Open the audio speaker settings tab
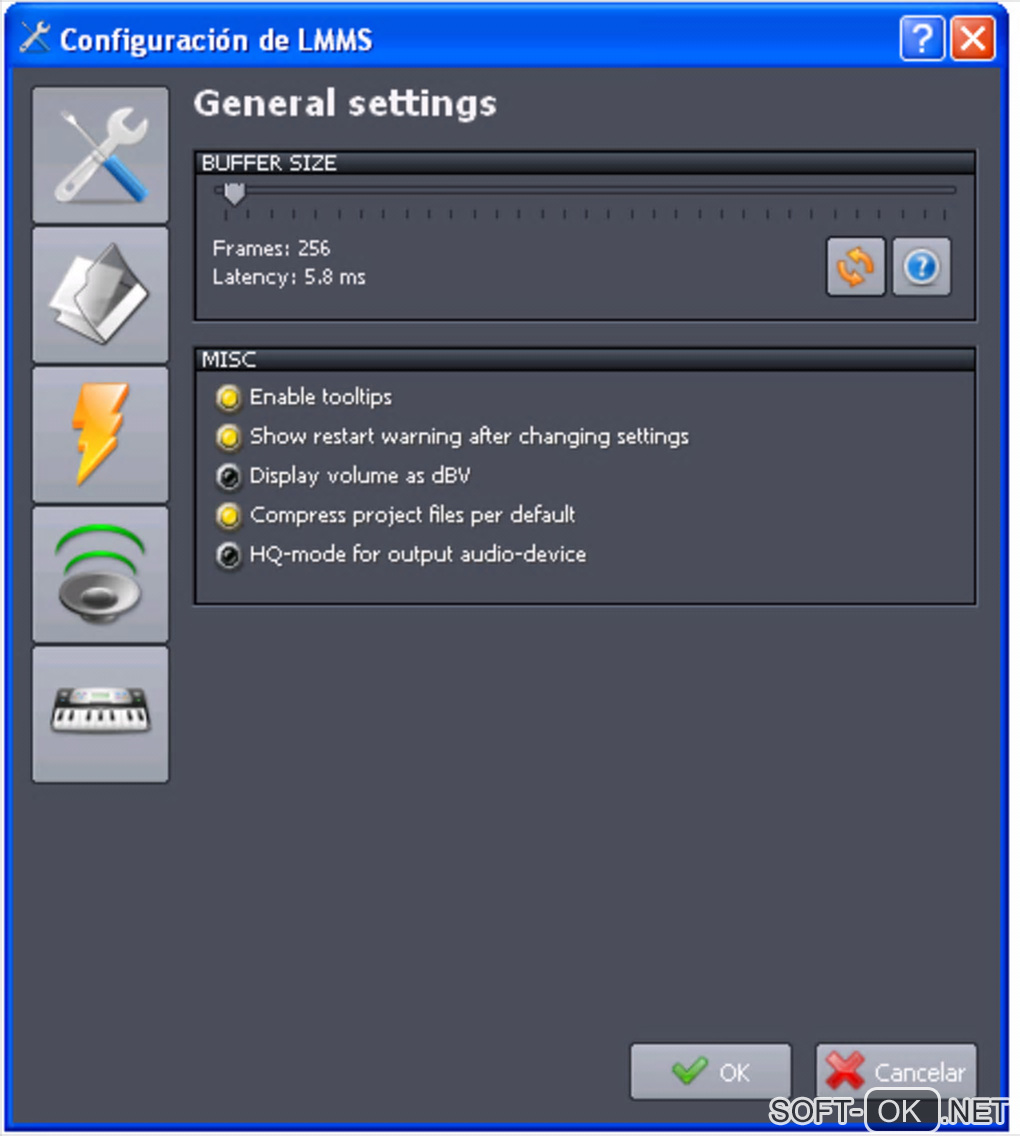 100,575
